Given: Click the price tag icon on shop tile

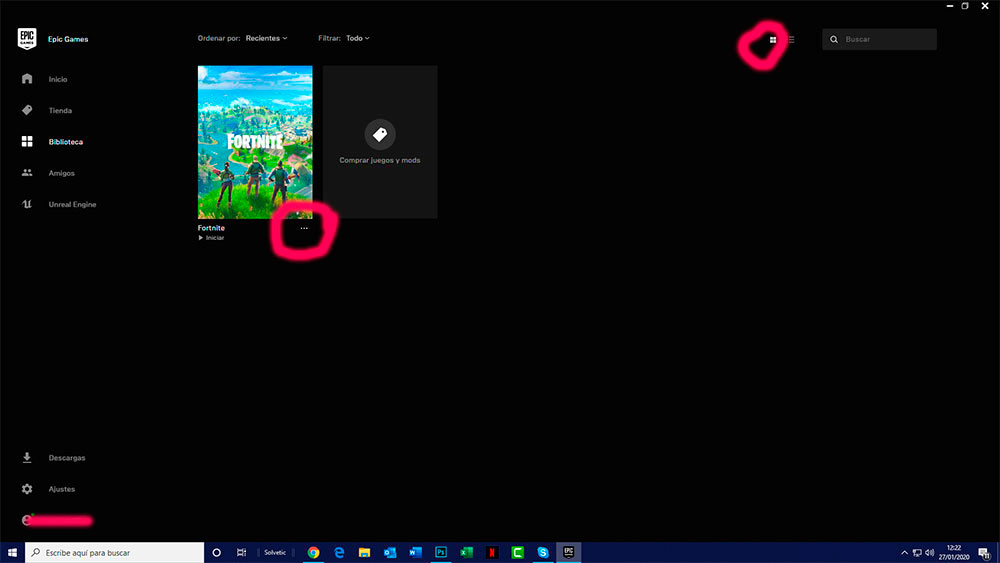Looking at the screenshot, I should pos(380,135).
